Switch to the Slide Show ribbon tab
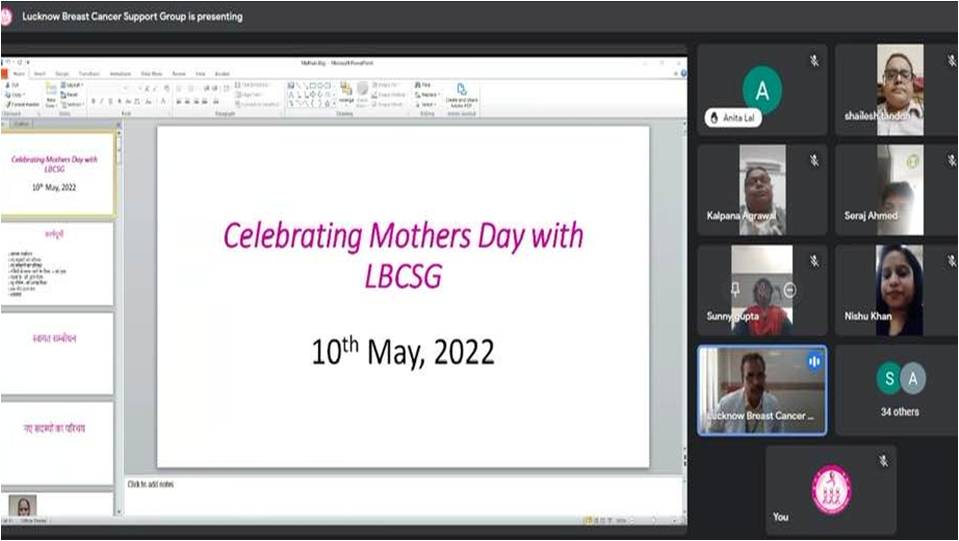 point(151,74)
